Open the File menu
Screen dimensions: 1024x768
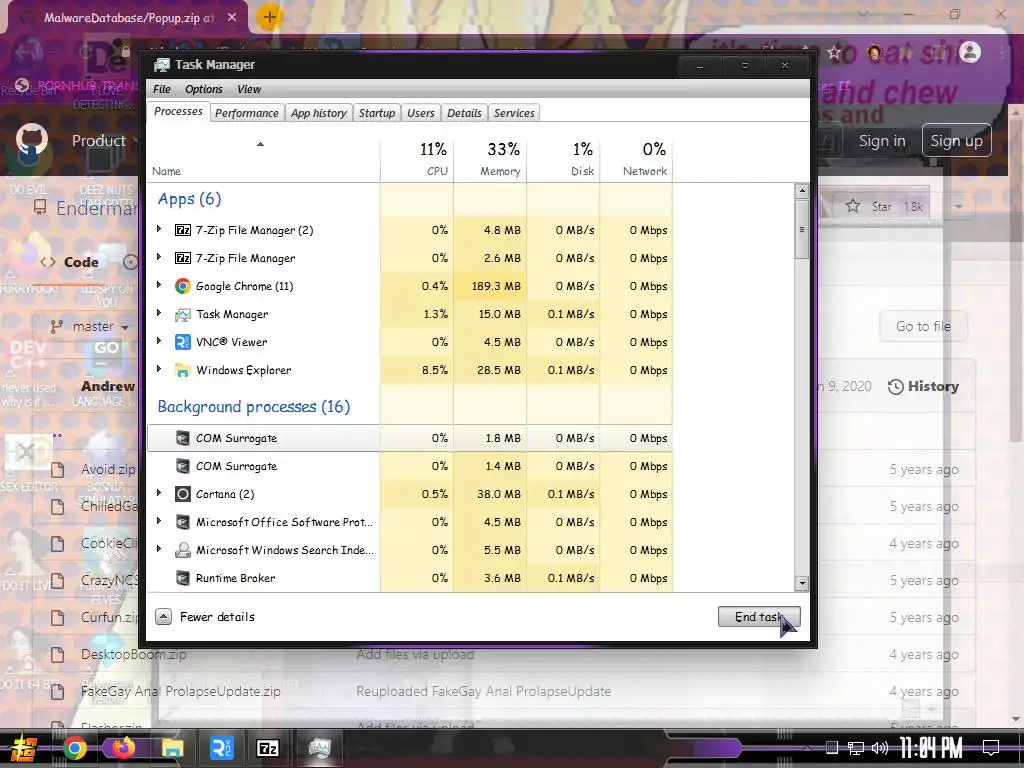coord(161,89)
